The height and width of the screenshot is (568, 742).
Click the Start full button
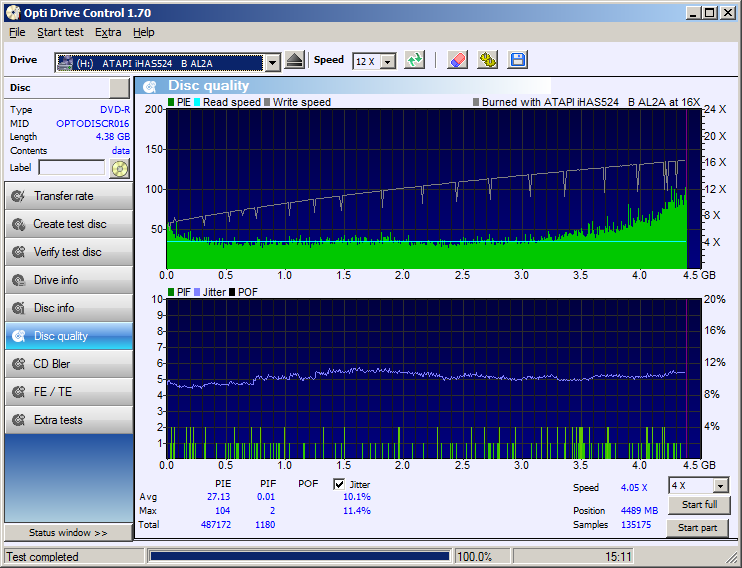pos(699,505)
